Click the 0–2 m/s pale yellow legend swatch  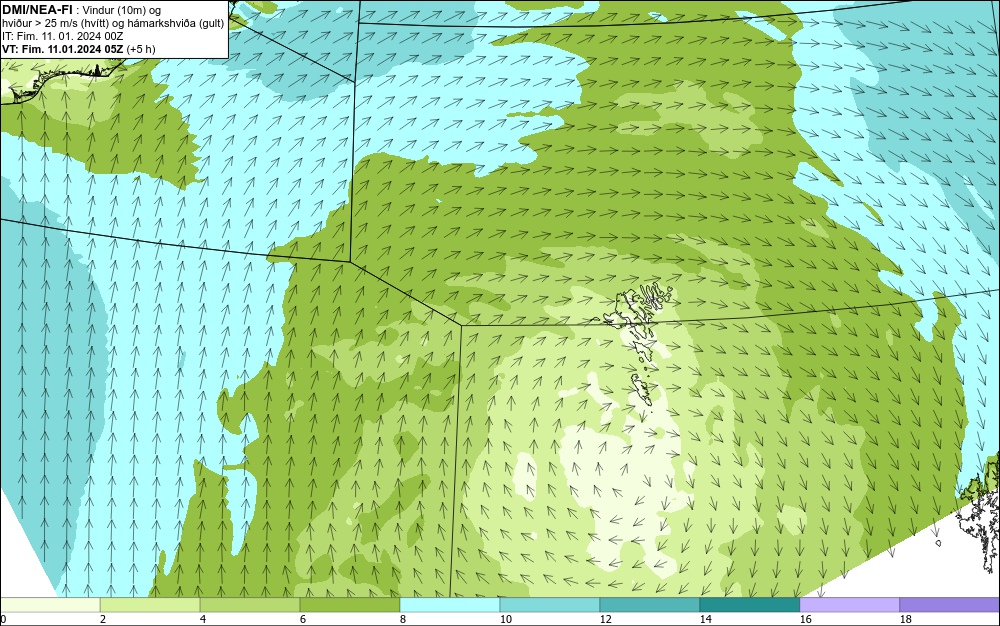click(x=50, y=604)
